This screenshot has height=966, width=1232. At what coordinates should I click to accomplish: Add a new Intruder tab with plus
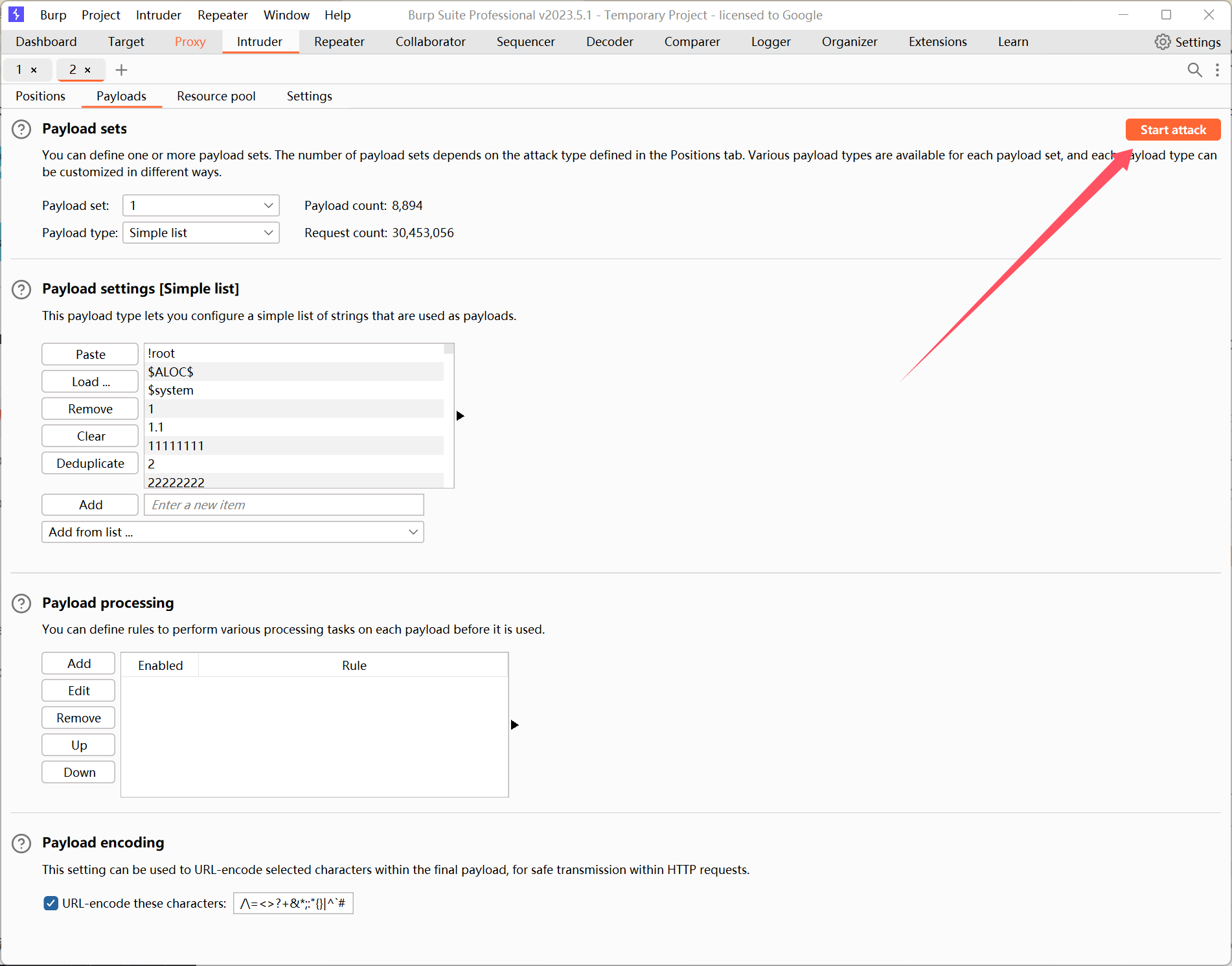point(121,70)
